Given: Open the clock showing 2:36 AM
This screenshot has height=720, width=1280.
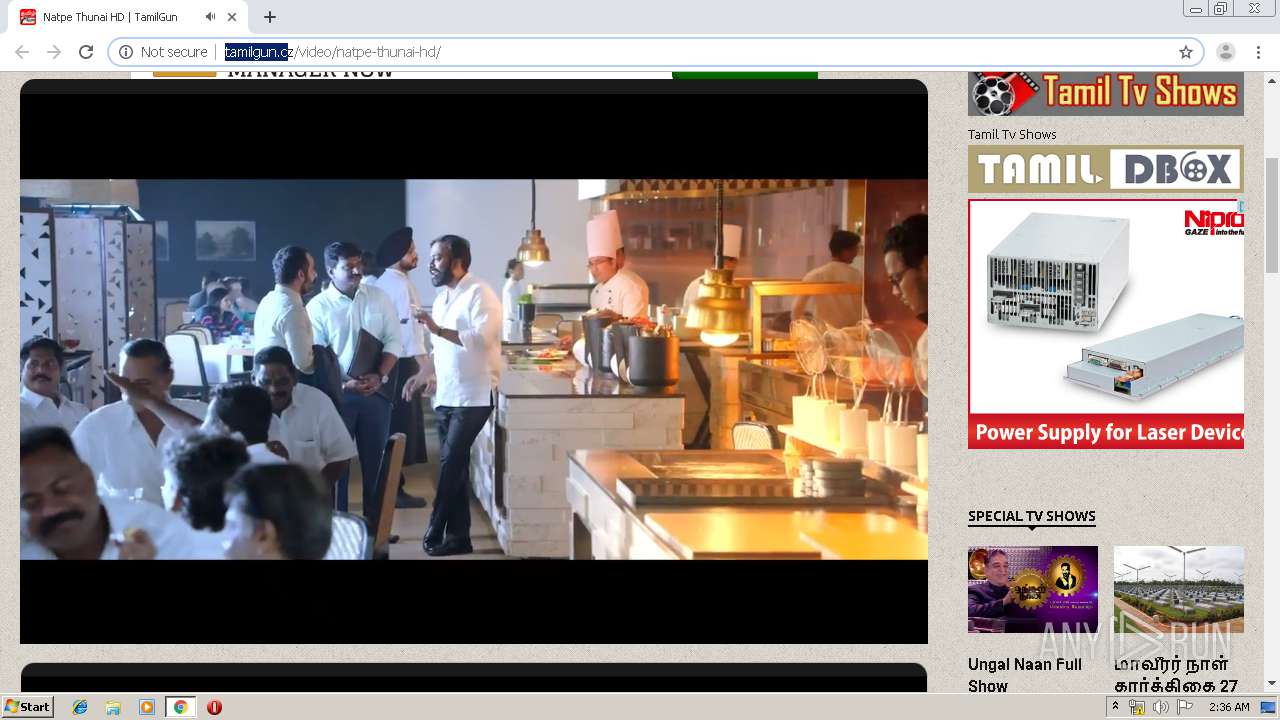Looking at the screenshot, I should tap(1229, 707).
